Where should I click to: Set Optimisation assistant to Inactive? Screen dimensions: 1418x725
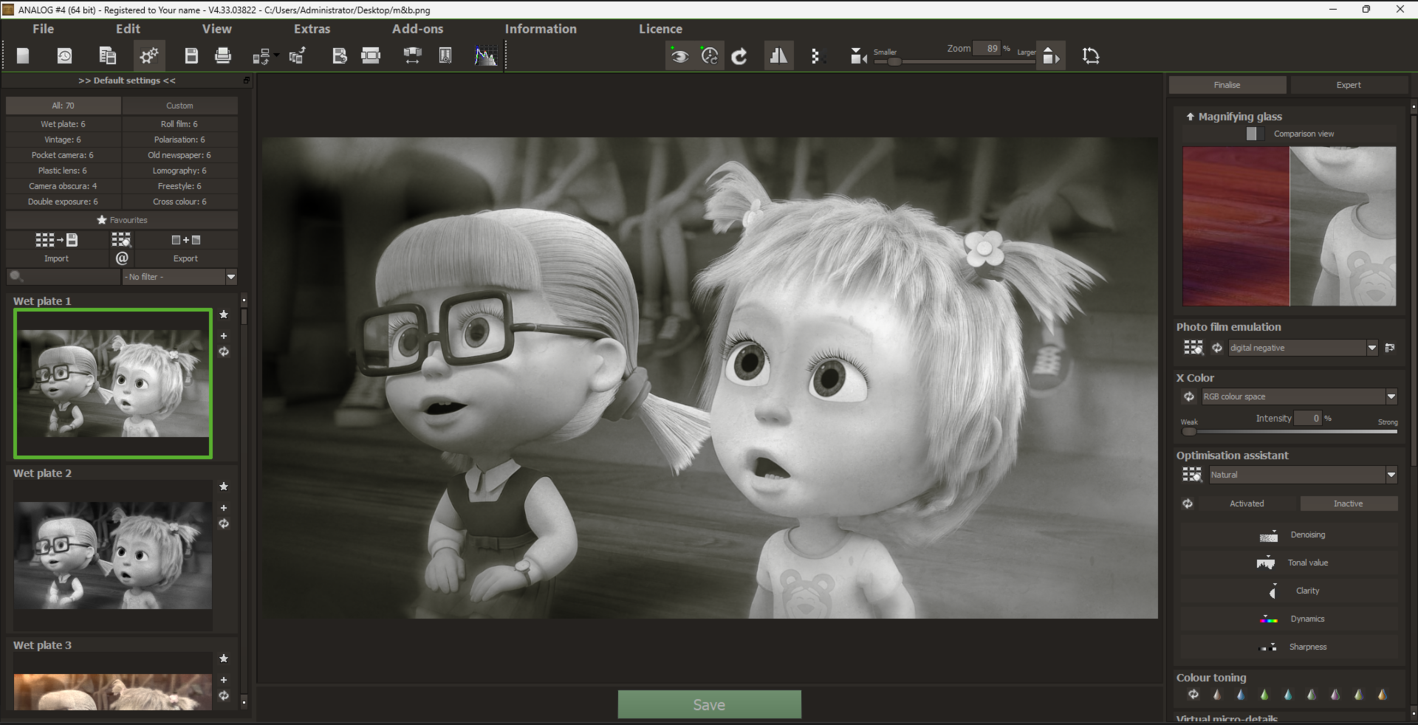tap(1348, 503)
